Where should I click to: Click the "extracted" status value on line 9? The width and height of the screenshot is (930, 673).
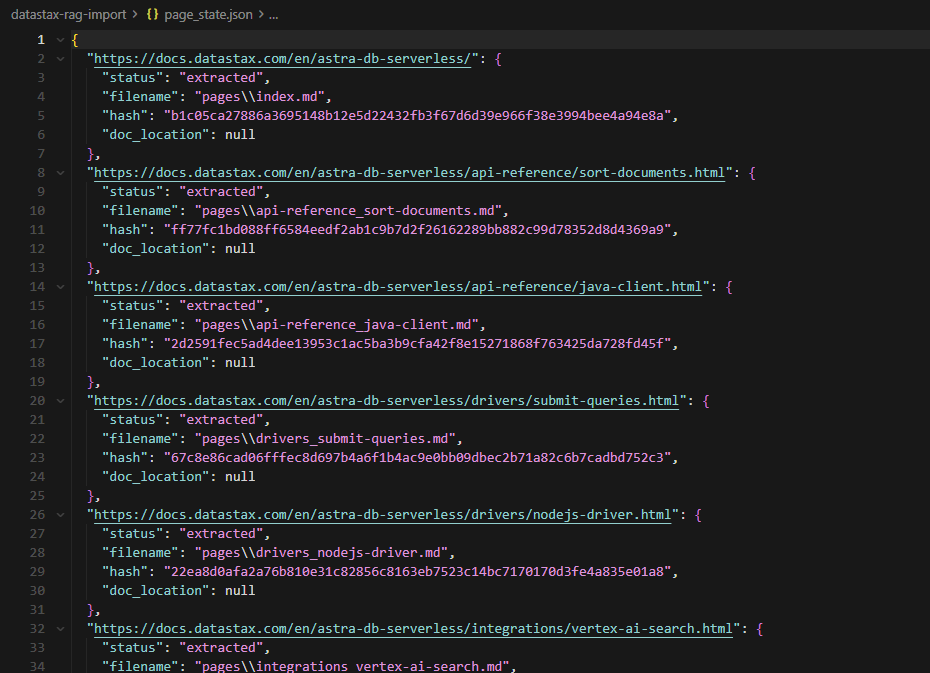221,192
